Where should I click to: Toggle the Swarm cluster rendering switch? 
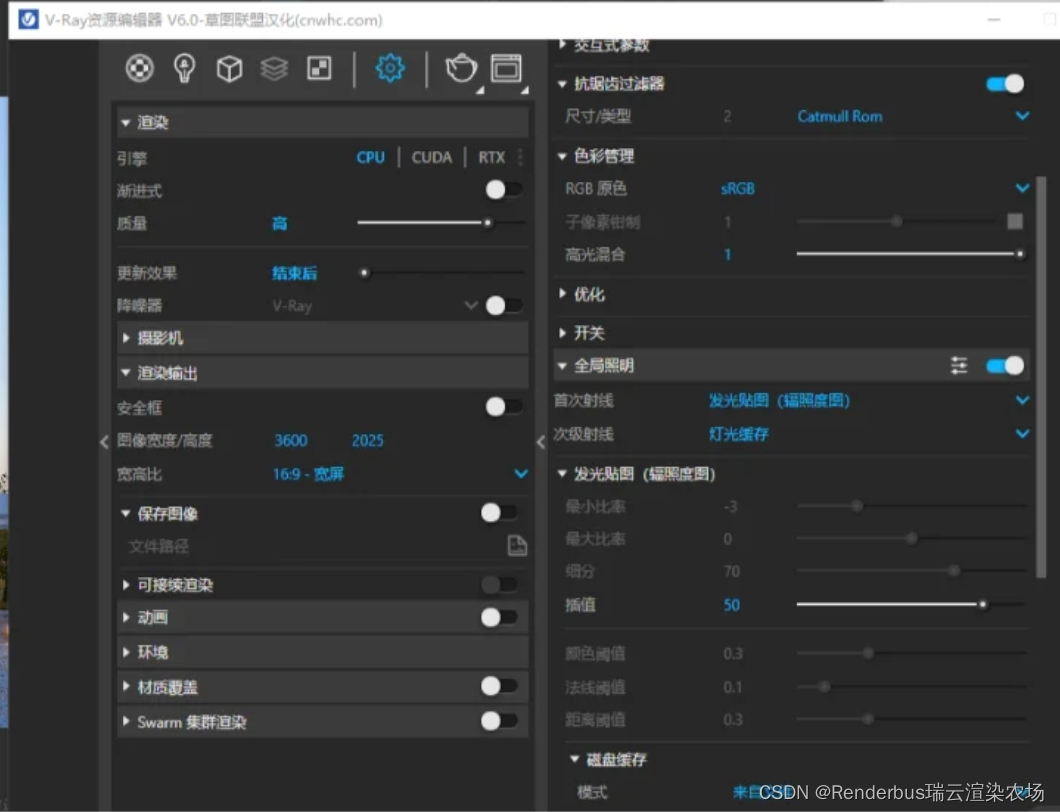click(x=500, y=721)
